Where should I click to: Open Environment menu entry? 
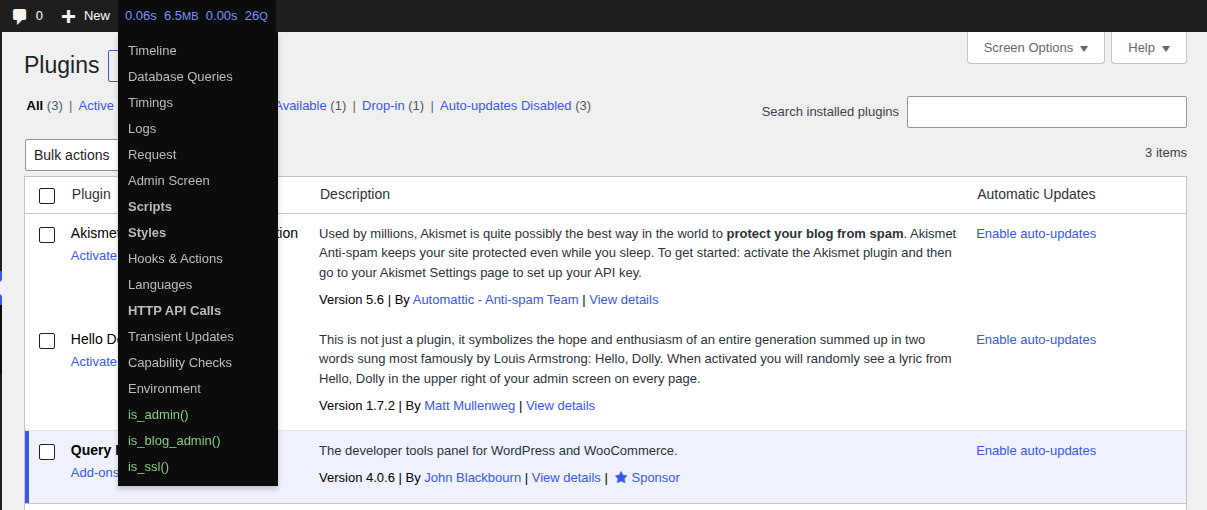coord(198,389)
